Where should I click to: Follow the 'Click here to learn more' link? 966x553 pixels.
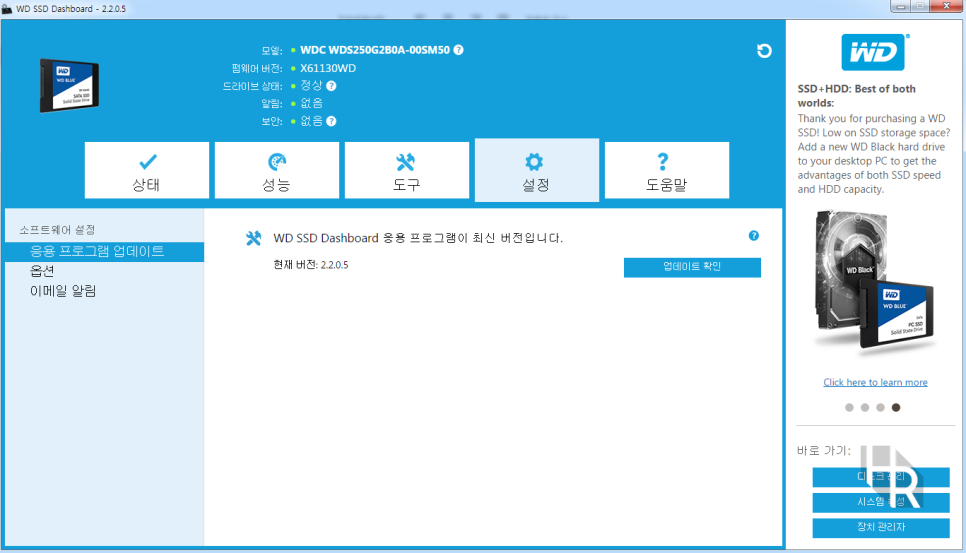875,382
